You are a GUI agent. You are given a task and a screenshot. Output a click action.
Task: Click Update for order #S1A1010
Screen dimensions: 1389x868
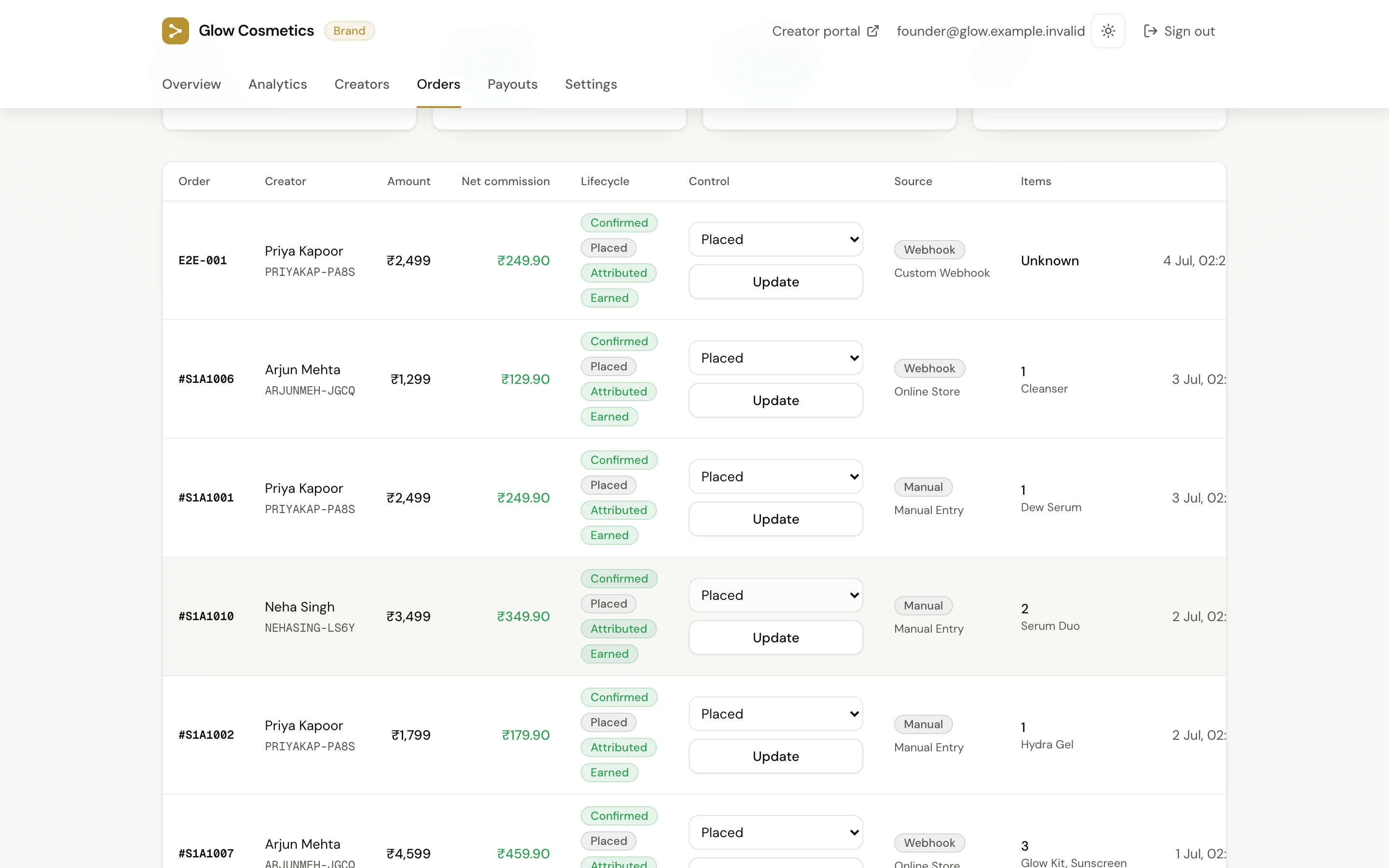pyautogui.click(x=776, y=638)
